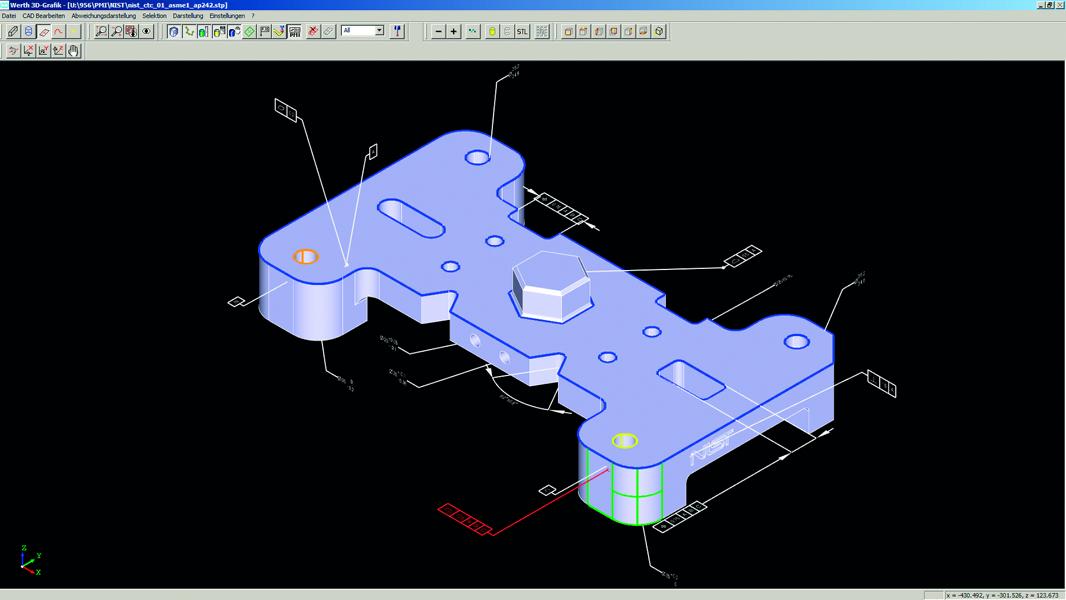Click the second magnifier zoom icon

116,31
